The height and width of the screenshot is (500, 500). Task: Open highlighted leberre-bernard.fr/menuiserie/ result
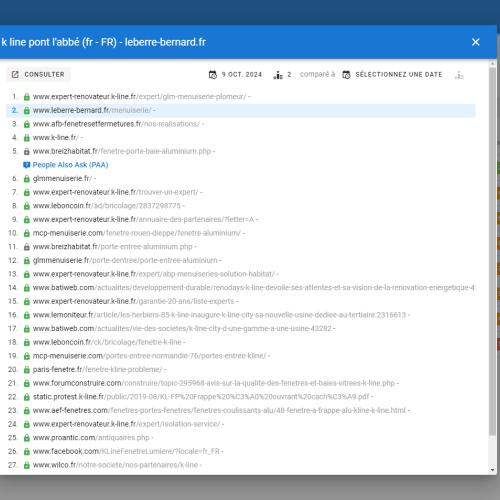coord(92,110)
